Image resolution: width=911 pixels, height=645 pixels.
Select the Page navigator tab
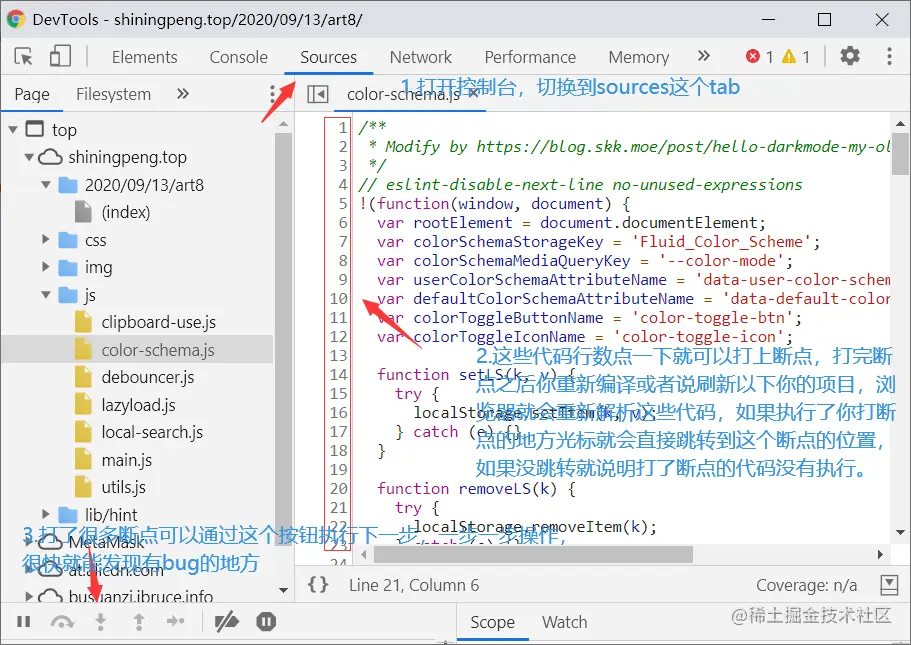click(32, 94)
